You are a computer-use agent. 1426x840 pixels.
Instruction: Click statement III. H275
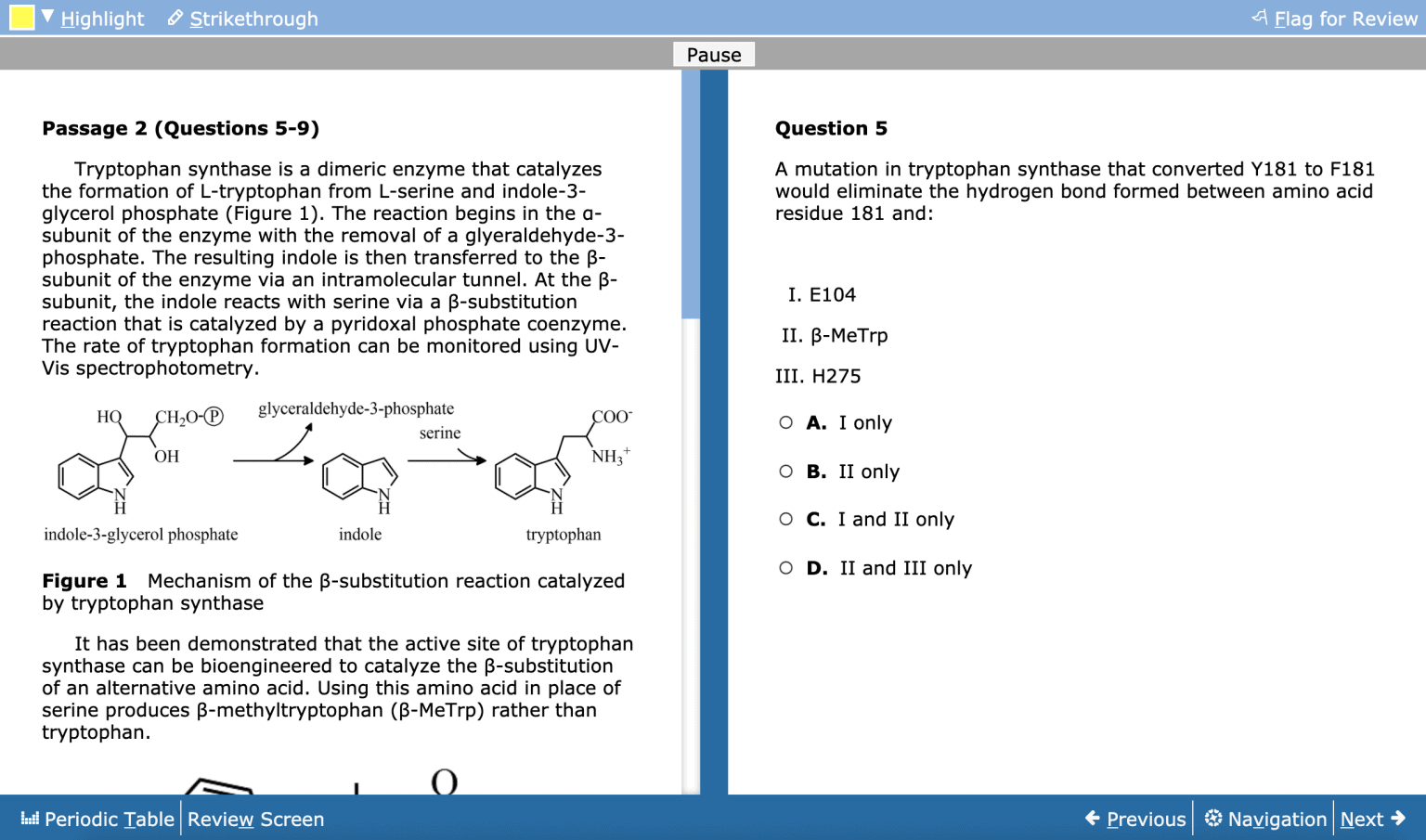[818, 377]
